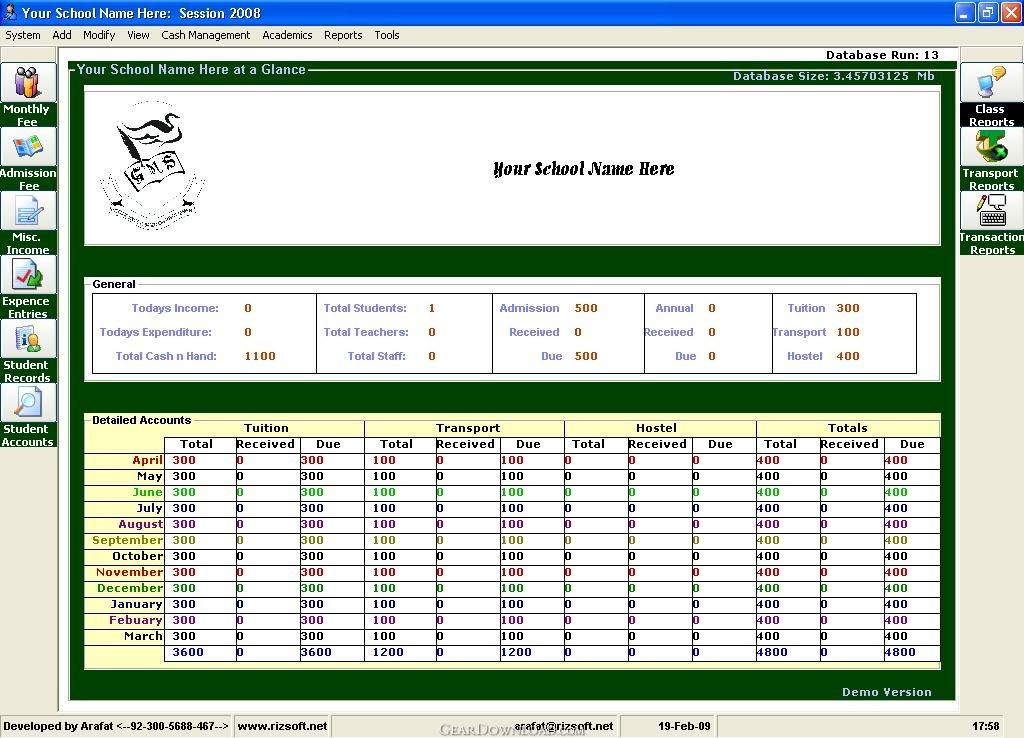Open Expence Entries from the sidebar
This screenshot has height=738, width=1024.
pos(28,287)
